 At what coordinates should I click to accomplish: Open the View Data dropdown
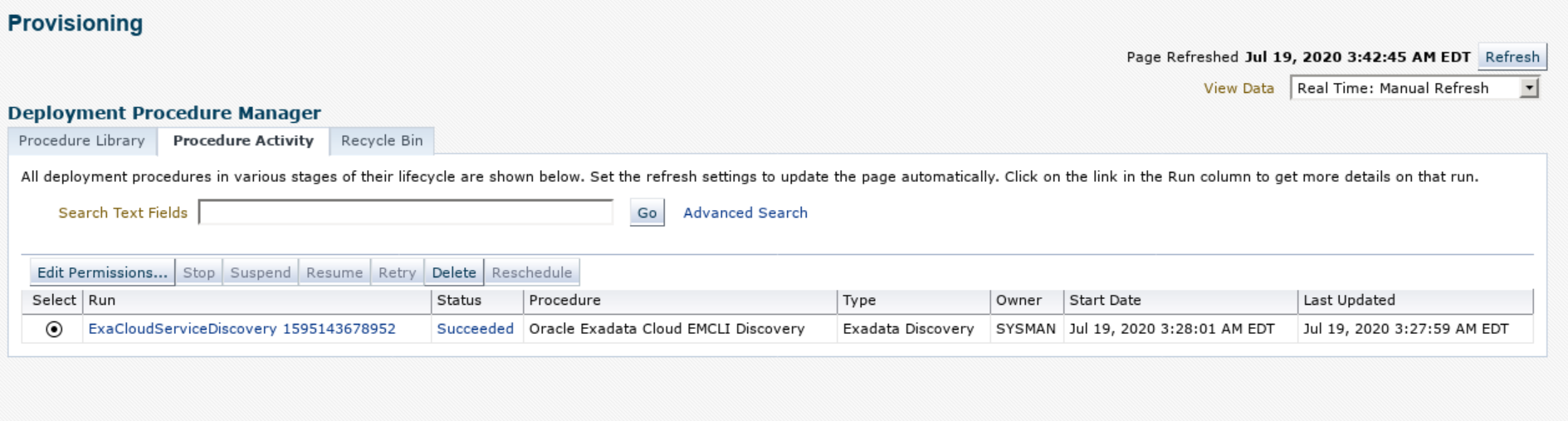[x=1414, y=88]
